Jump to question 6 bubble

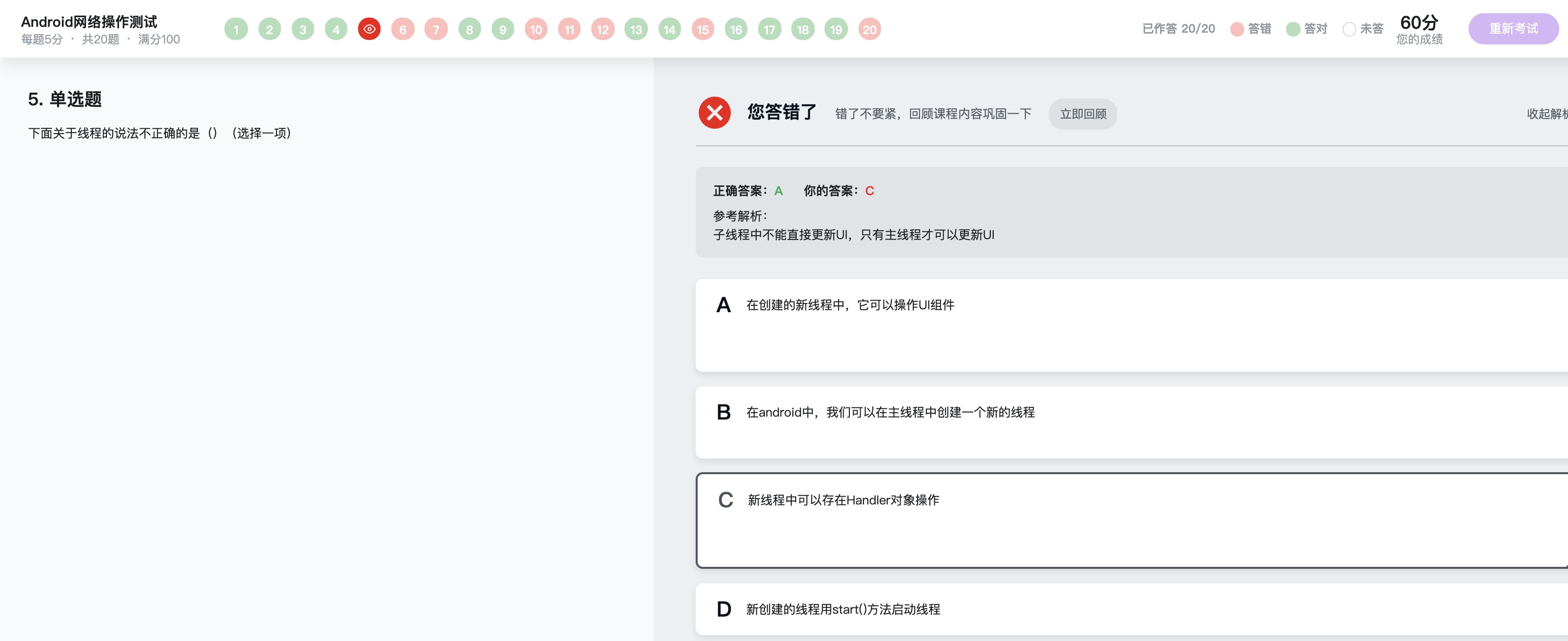click(x=403, y=29)
